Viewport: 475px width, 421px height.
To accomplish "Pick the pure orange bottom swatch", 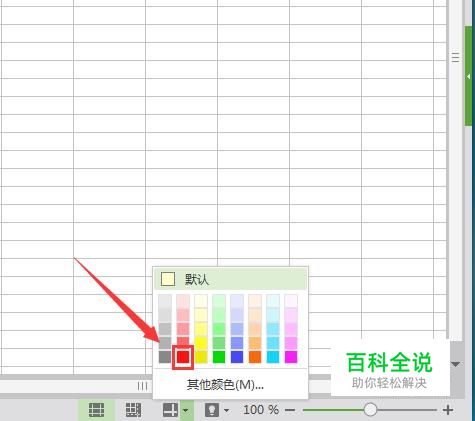I will point(255,357).
